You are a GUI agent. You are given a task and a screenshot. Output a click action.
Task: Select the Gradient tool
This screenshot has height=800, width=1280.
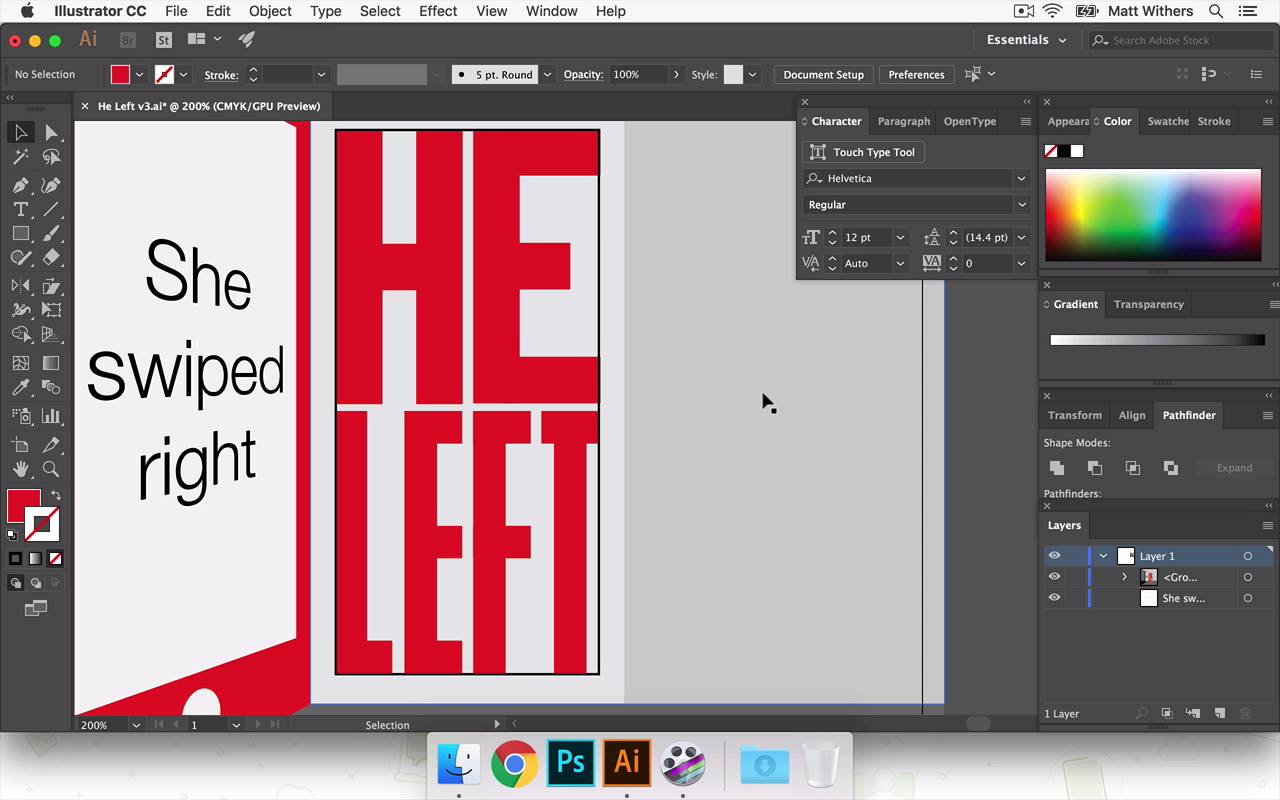click(51, 363)
